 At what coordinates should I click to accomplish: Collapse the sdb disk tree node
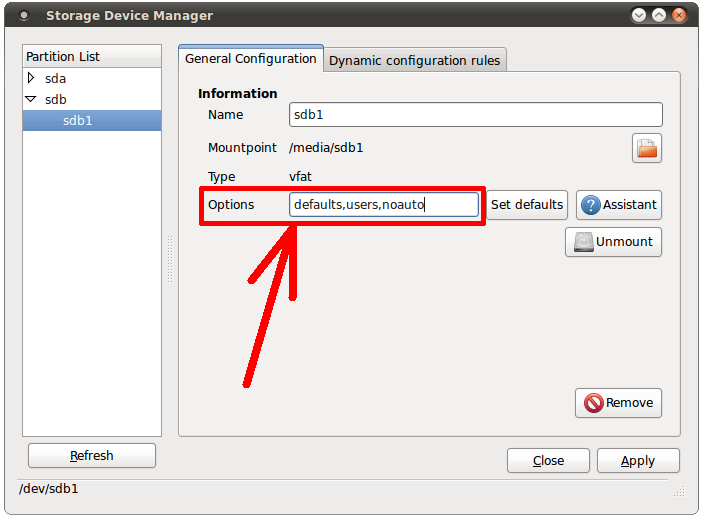coord(31,100)
